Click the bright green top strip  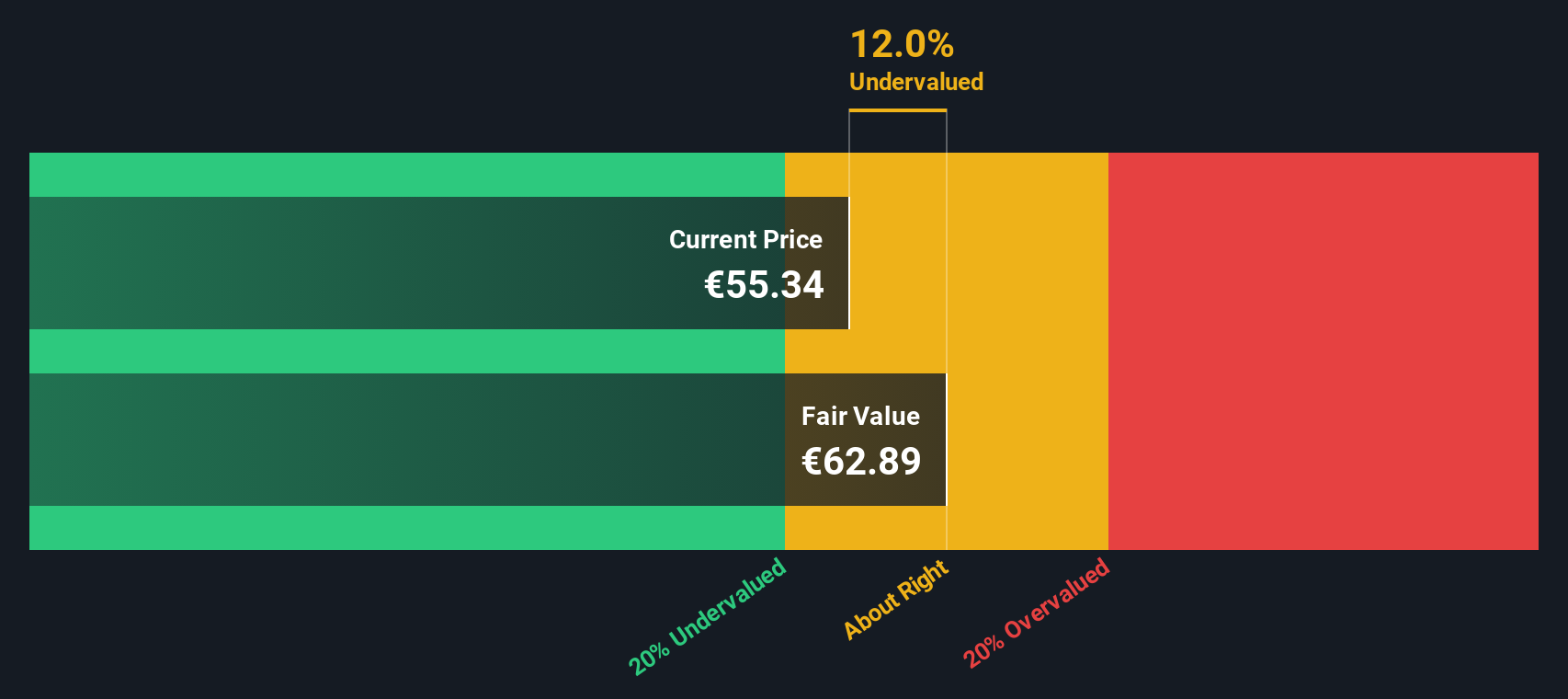407,175
